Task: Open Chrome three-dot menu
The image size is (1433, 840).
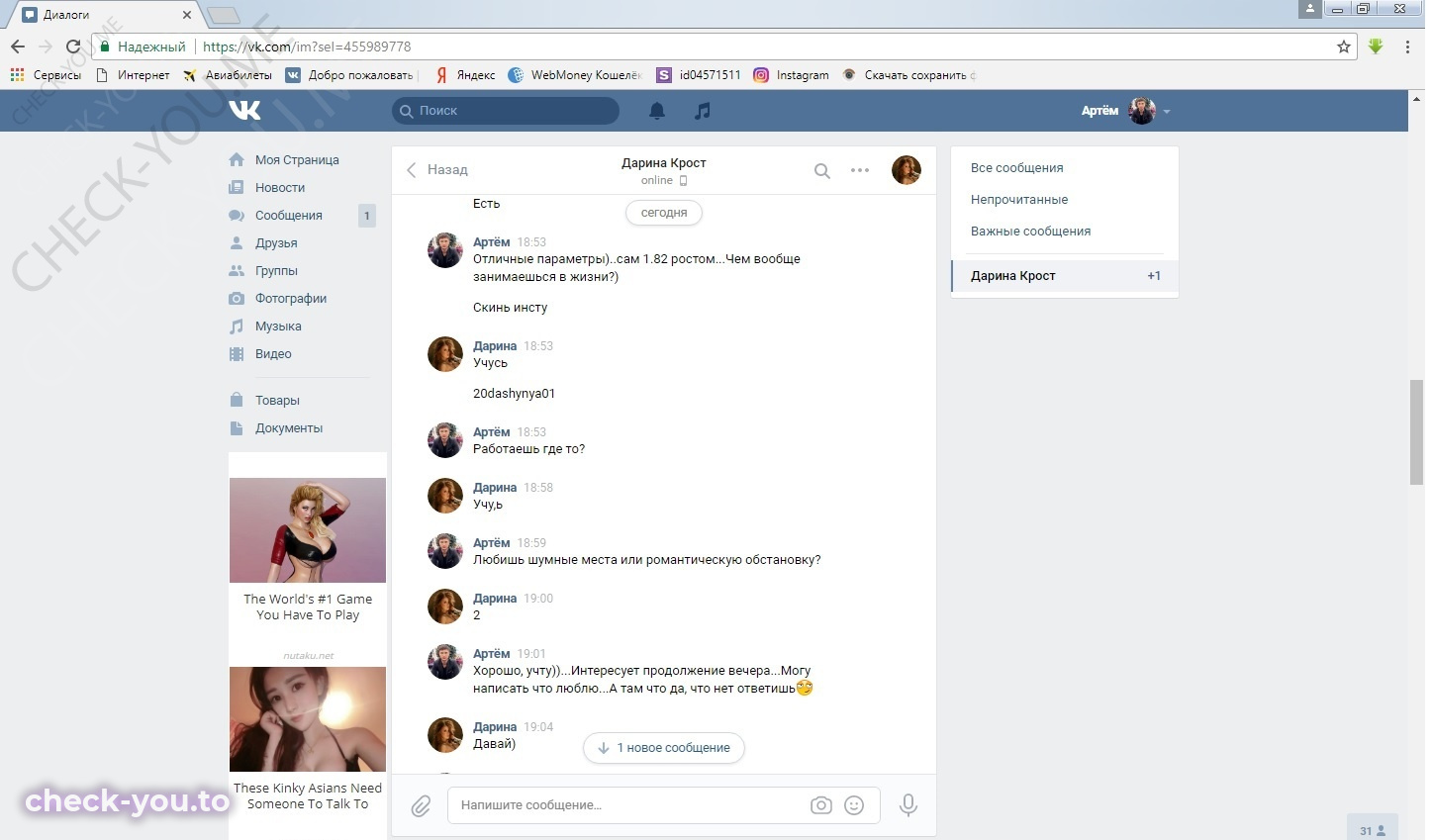Action: [x=1407, y=47]
